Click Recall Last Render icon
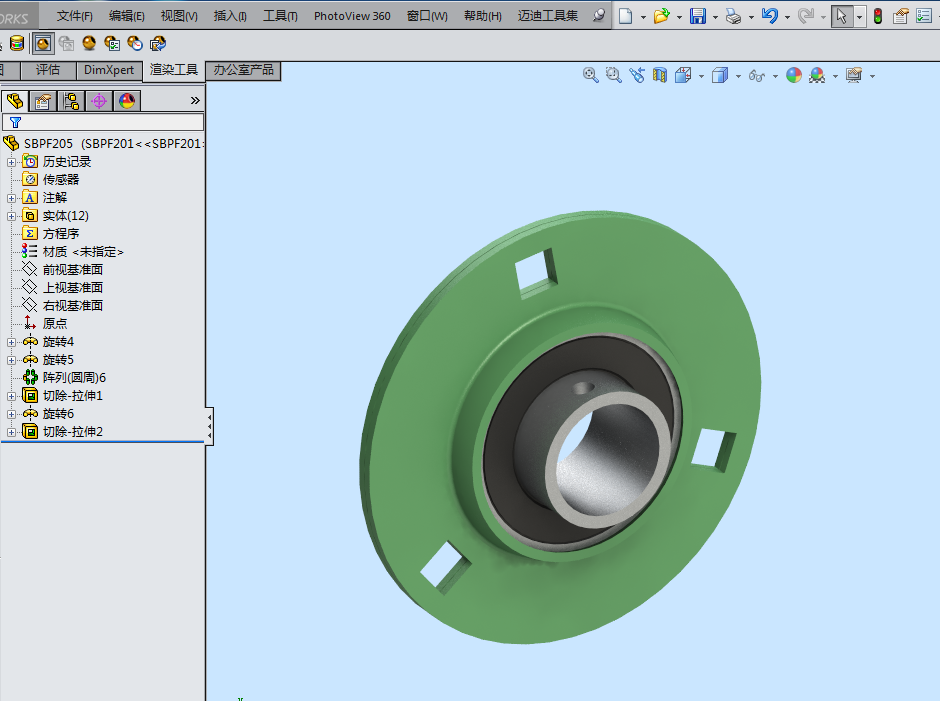This screenshot has height=701, width=940. tap(158, 43)
